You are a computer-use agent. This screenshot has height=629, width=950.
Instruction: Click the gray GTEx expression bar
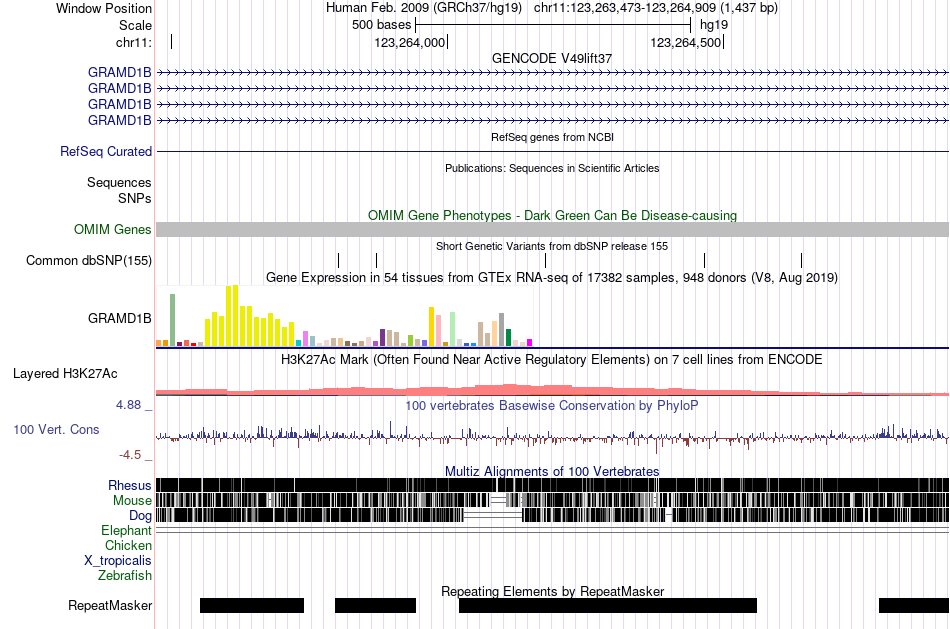pos(502,330)
